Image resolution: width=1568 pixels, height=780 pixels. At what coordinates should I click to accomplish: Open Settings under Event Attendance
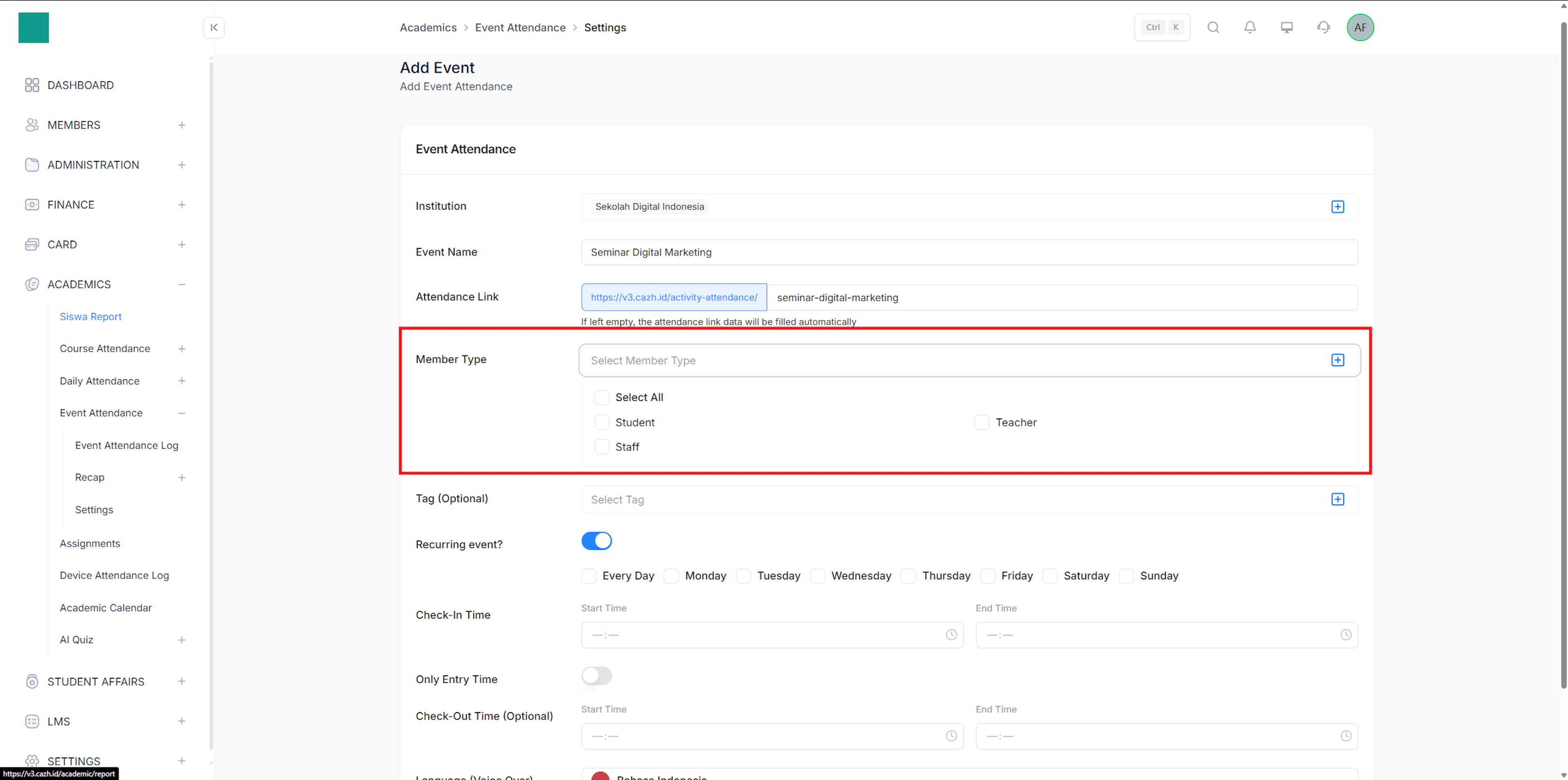click(x=94, y=510)
